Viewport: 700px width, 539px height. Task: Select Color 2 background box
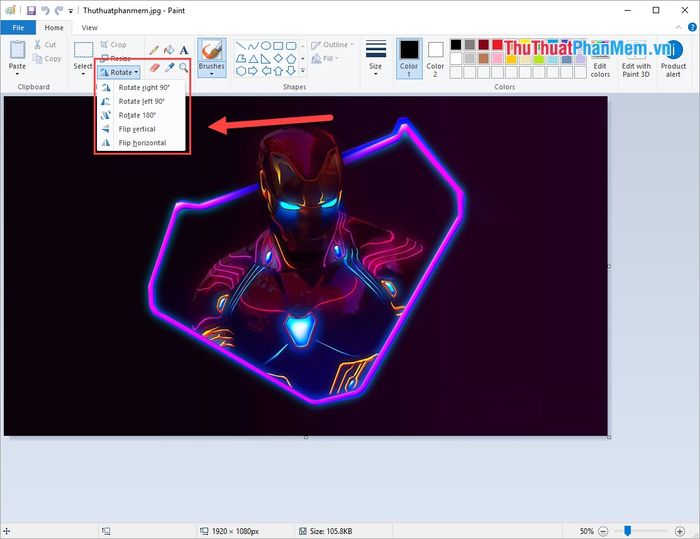point(436,56)
